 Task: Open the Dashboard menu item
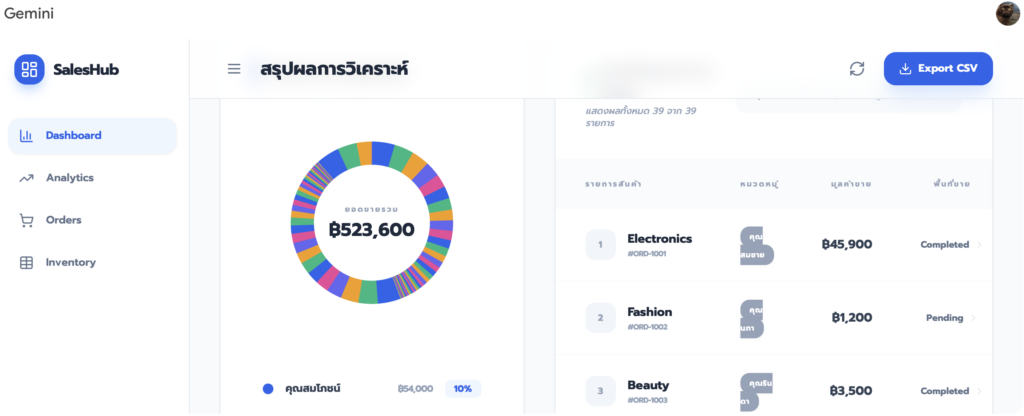[x=92, y=136]
